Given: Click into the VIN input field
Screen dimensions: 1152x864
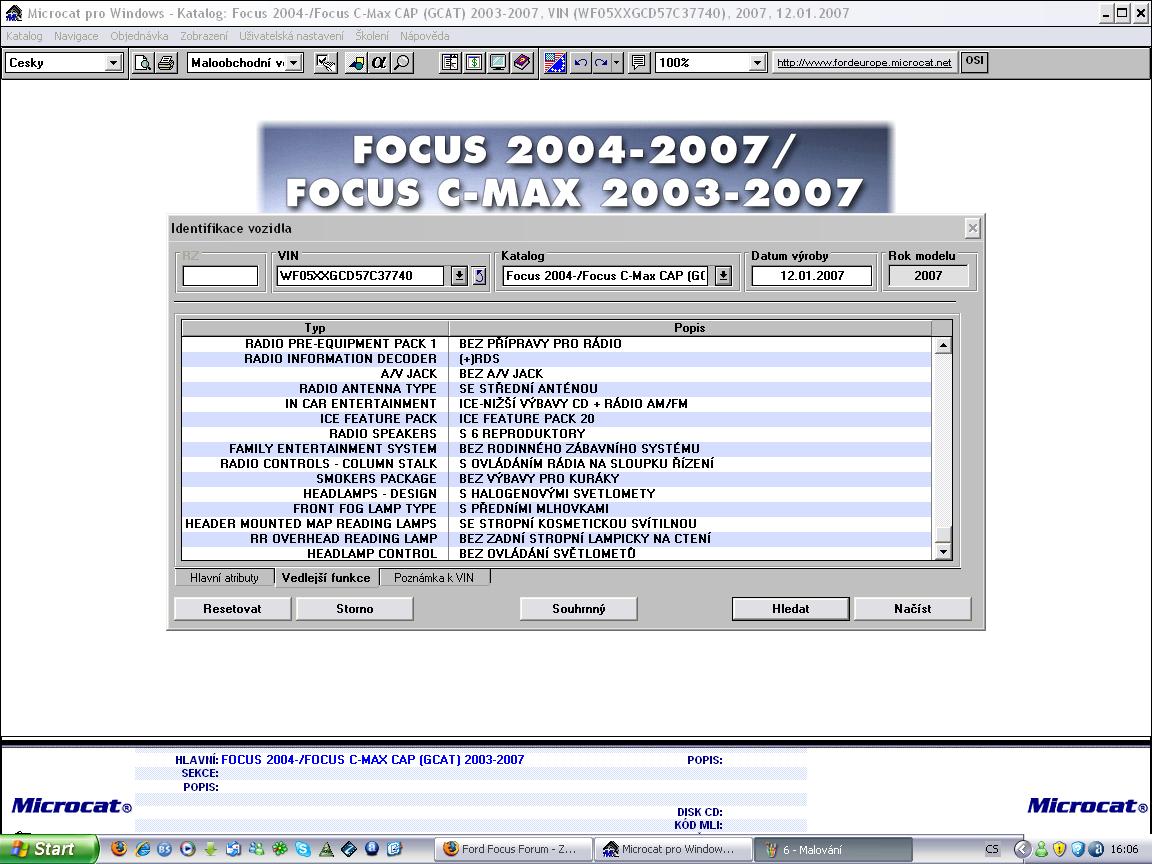Looking at the screenshot, I should [x=359, y=276].
